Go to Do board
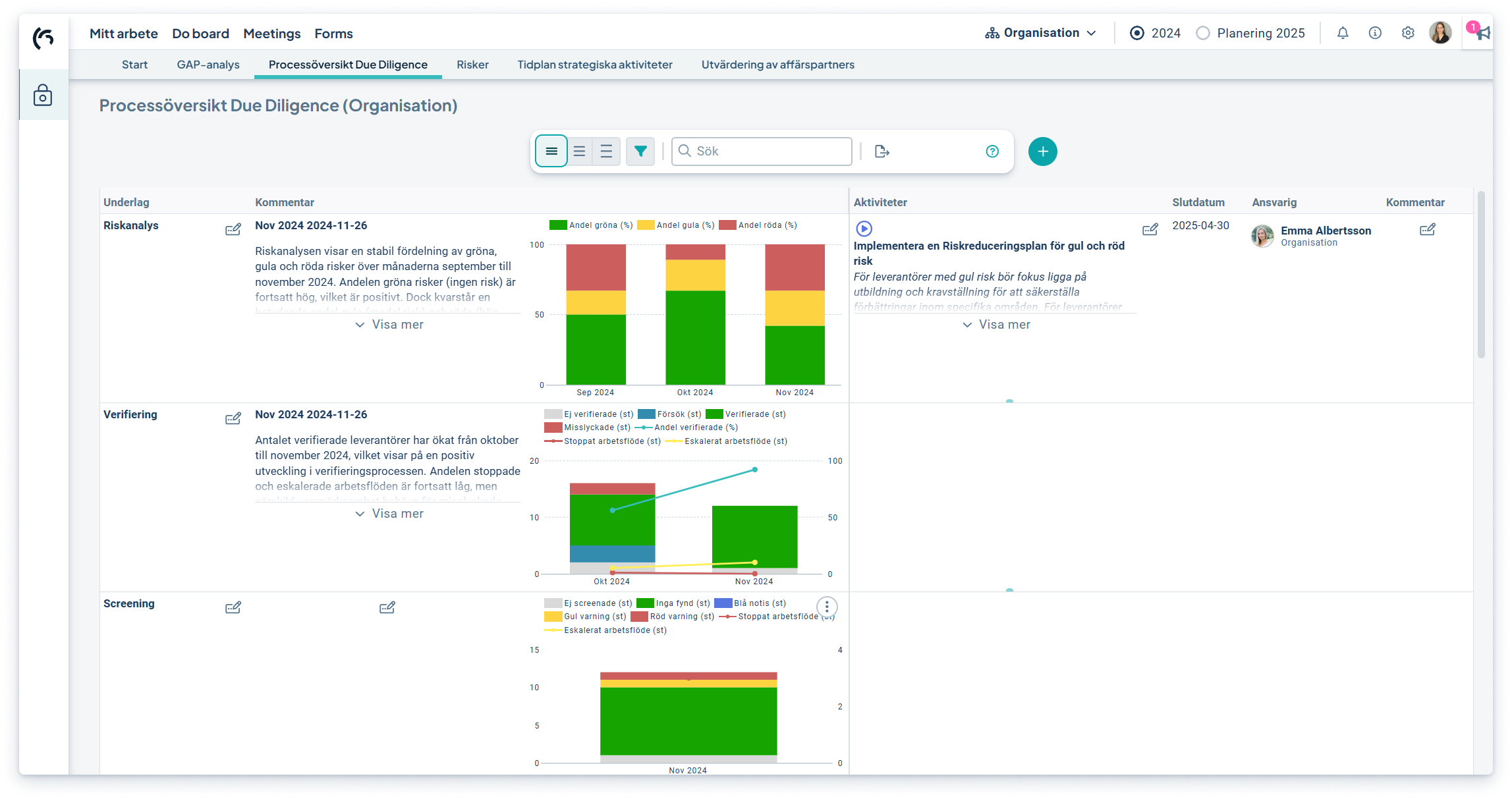This screenshot has width=1512, height=799. (201, 34)
